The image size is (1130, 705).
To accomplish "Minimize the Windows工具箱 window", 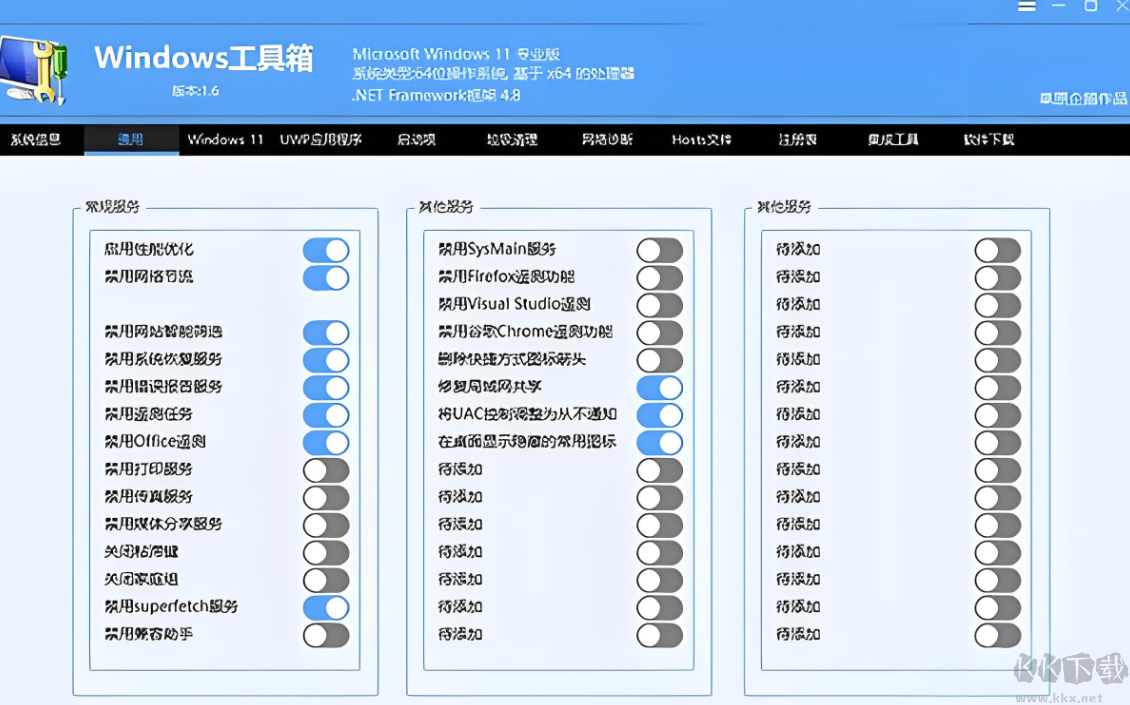I will pos(1059,6).
